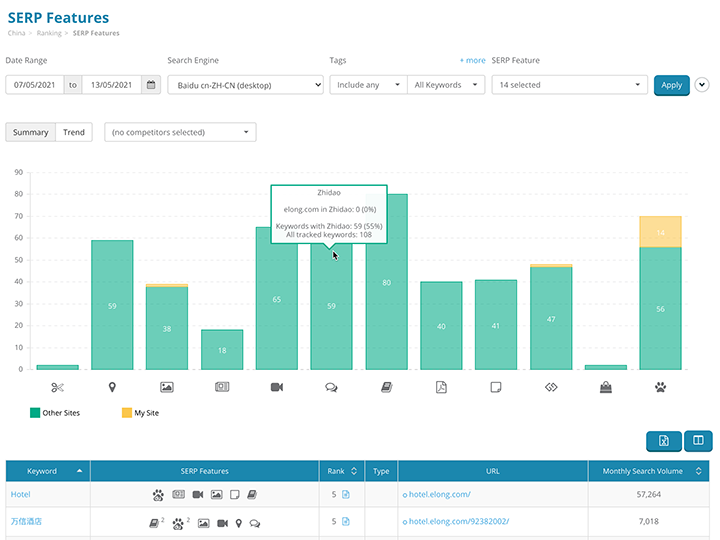This screenshot has width=720, height=540.
Task: Select the Summary tab
Action: [x=31, y=132]
